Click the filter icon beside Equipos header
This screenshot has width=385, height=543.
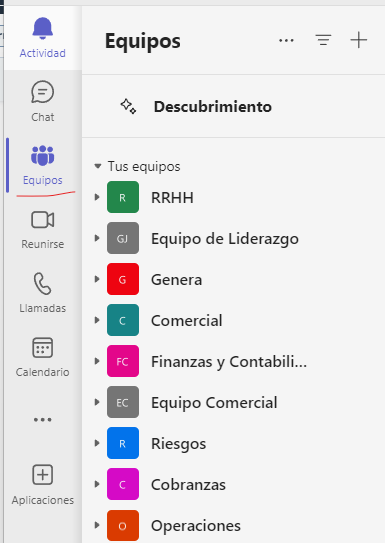click(323, 40)
